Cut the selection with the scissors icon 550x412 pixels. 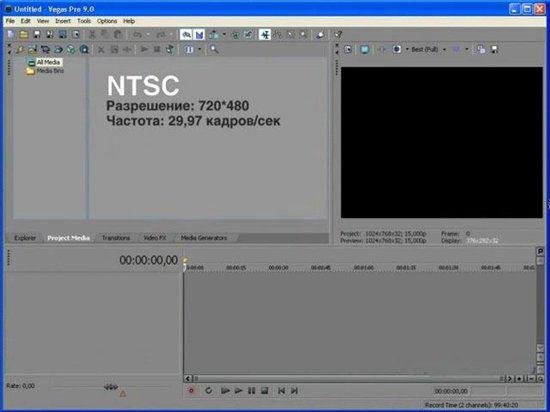pyautogui.click(x=92, y=34)
